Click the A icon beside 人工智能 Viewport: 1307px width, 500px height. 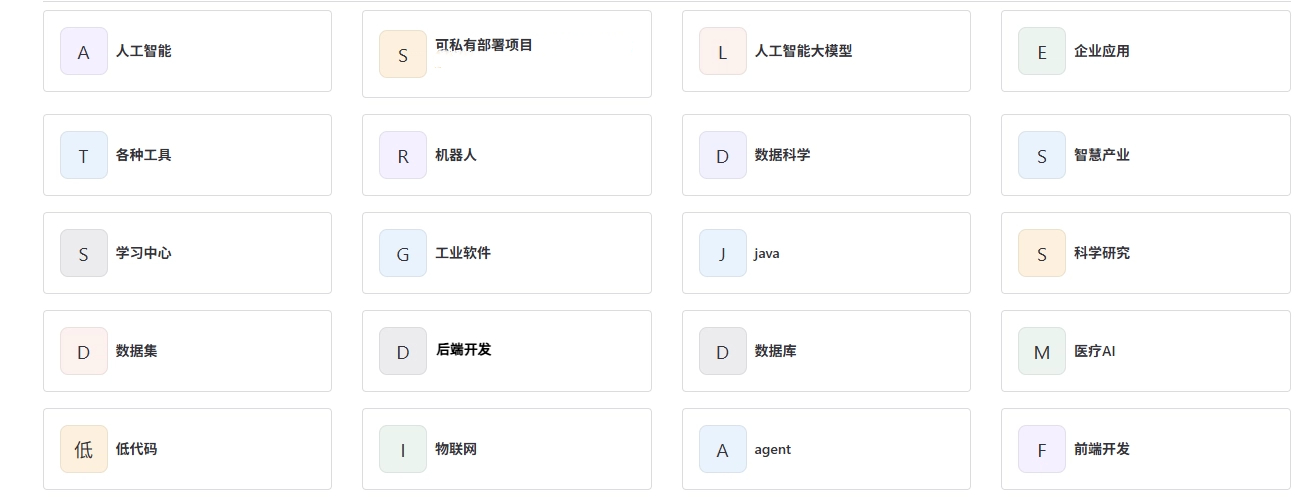pos(84,51)
